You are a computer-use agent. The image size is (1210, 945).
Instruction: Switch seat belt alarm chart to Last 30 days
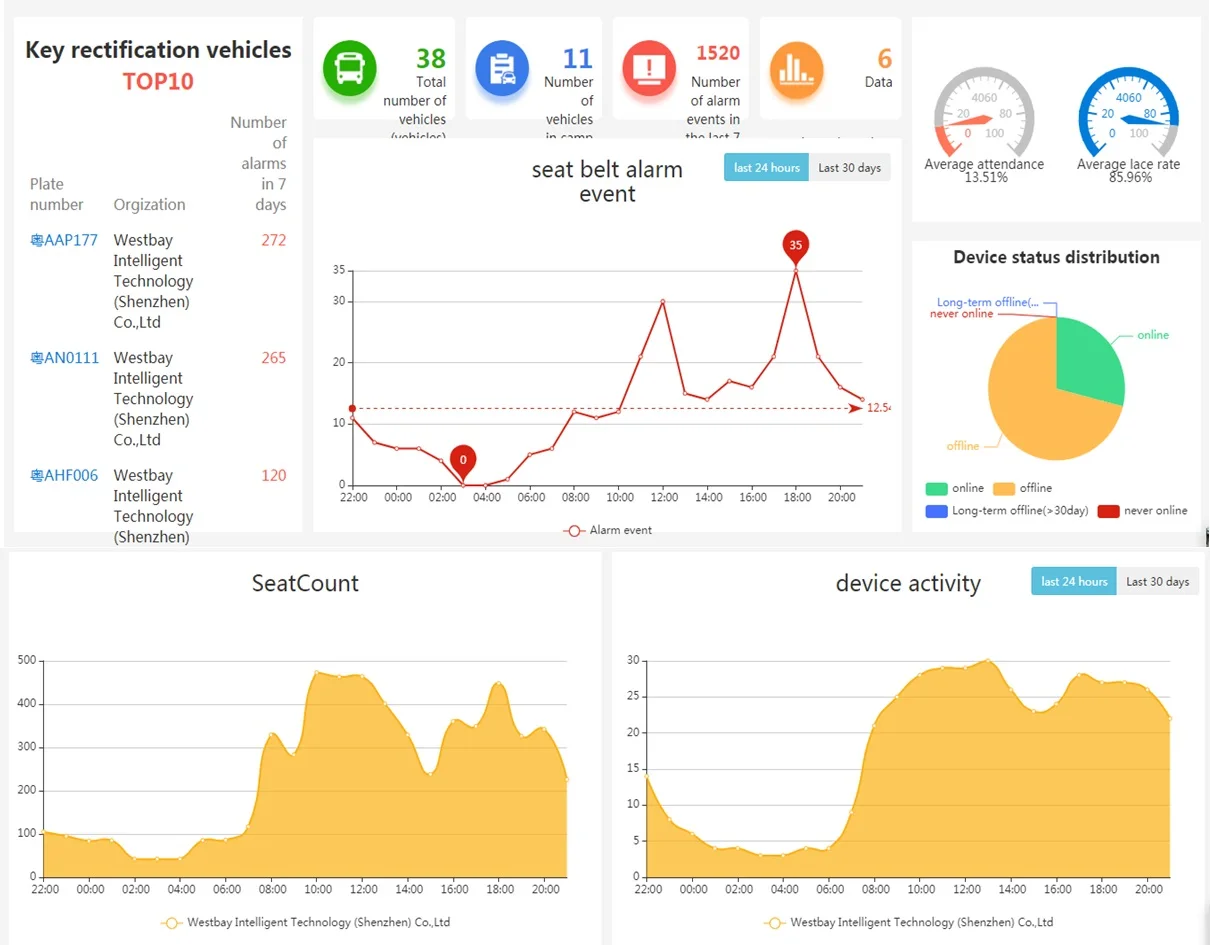pyautogui.click(x=849, y=168)
